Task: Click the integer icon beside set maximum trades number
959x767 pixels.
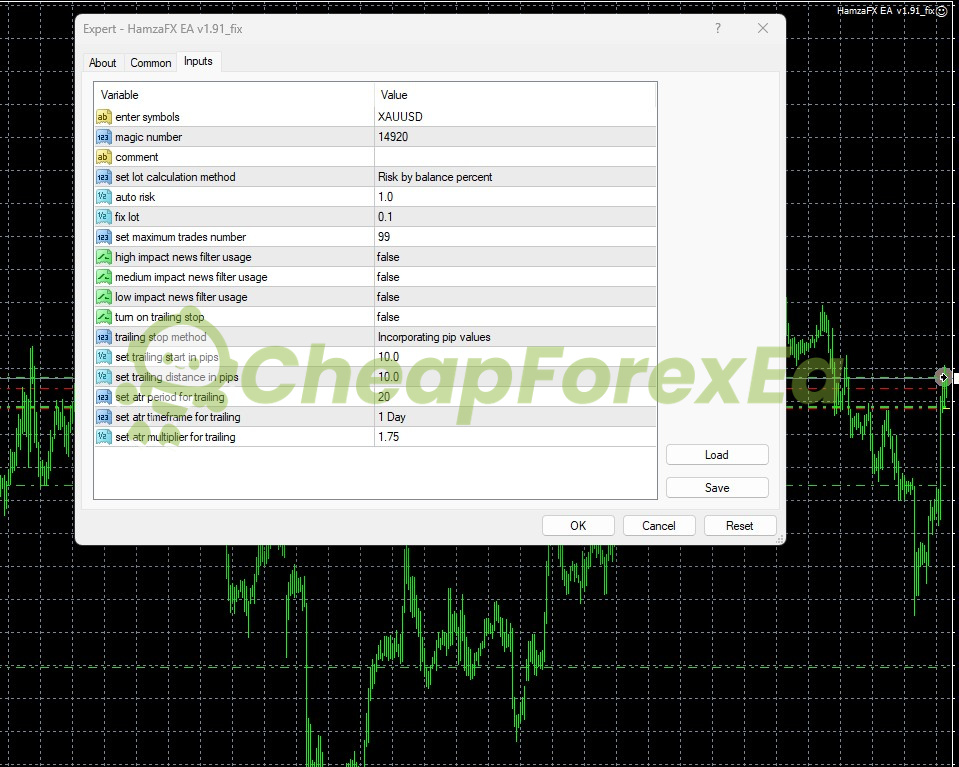Action: [103, 237]
